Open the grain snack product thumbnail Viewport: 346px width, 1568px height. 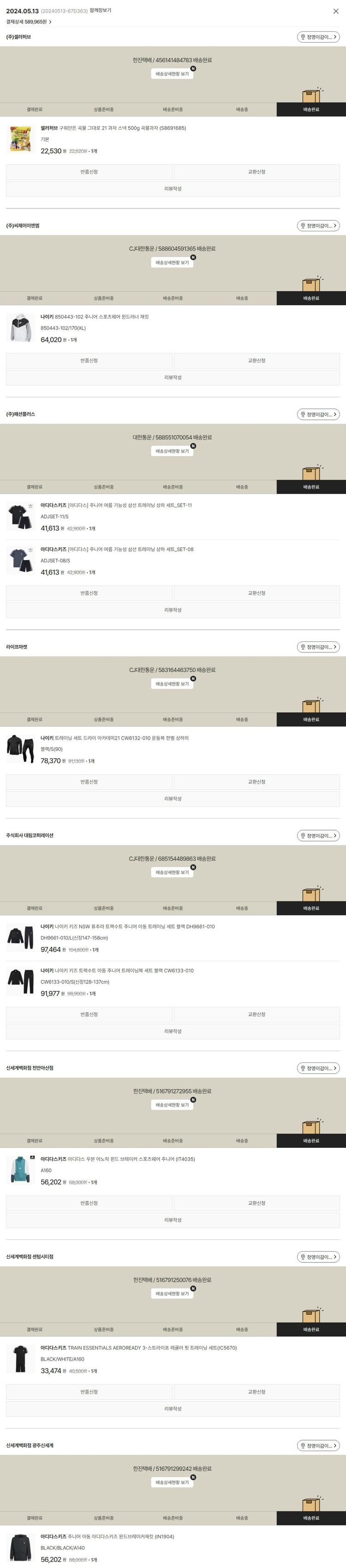20,139
